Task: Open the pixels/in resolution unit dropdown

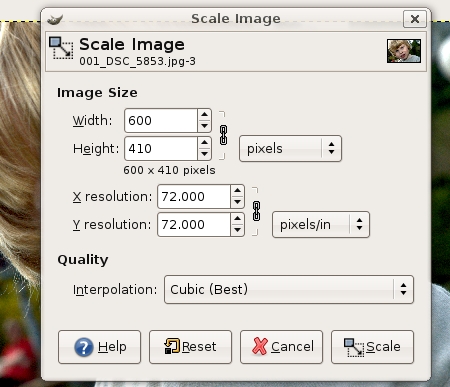Action: [x=321, y=224]
